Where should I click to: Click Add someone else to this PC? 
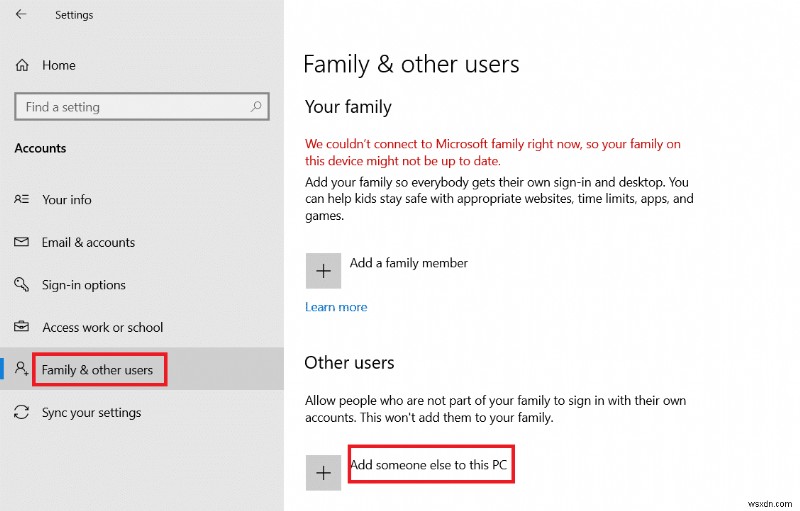tap(430, 465)
